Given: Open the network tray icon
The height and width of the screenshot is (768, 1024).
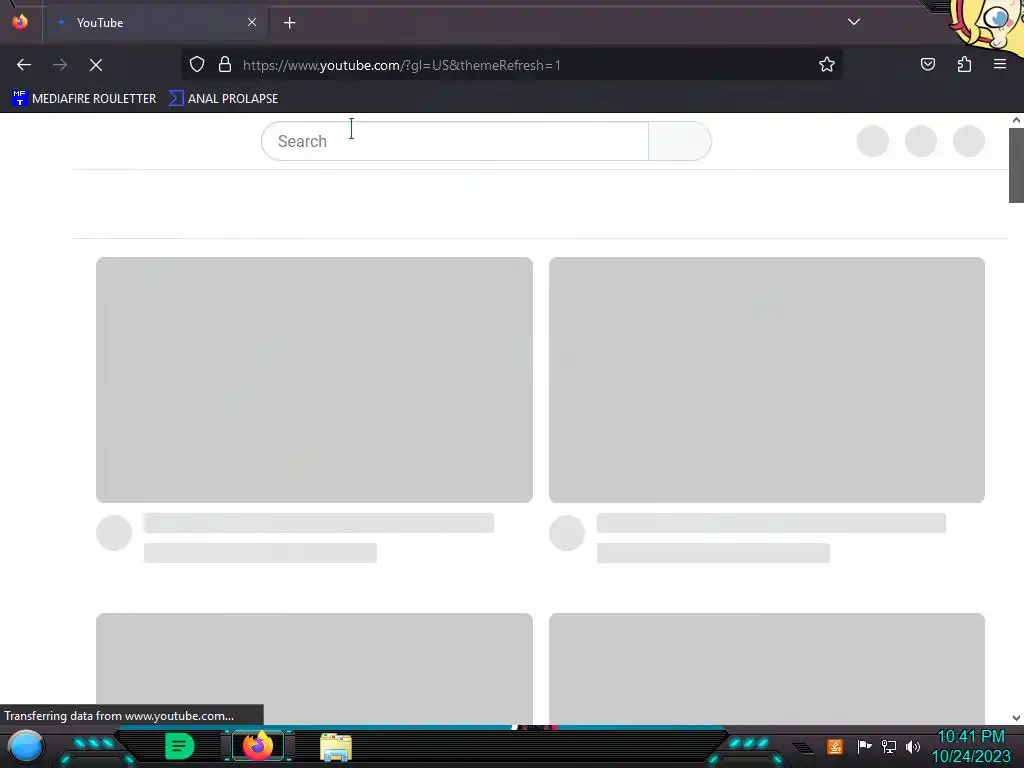Looking at the screenshot, I should [x=888, y=746].
